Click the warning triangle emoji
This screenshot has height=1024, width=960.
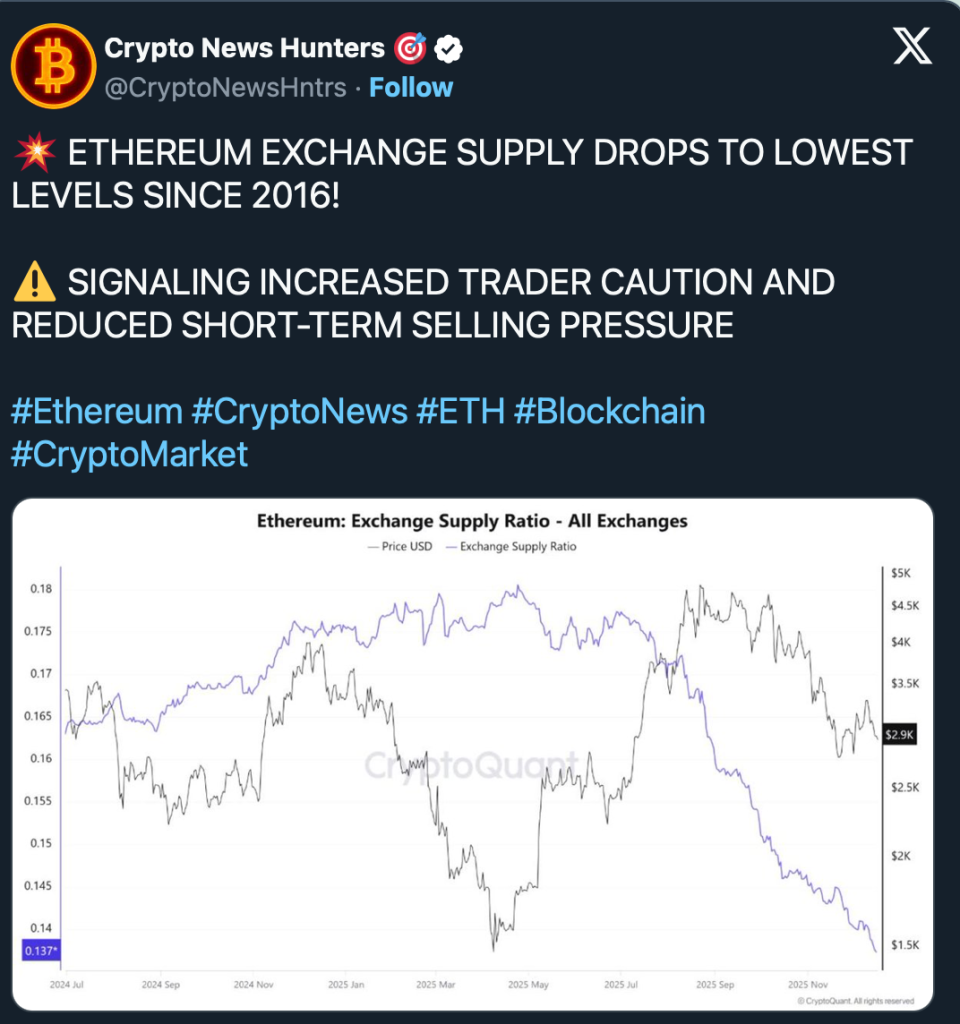click(35, 283)
